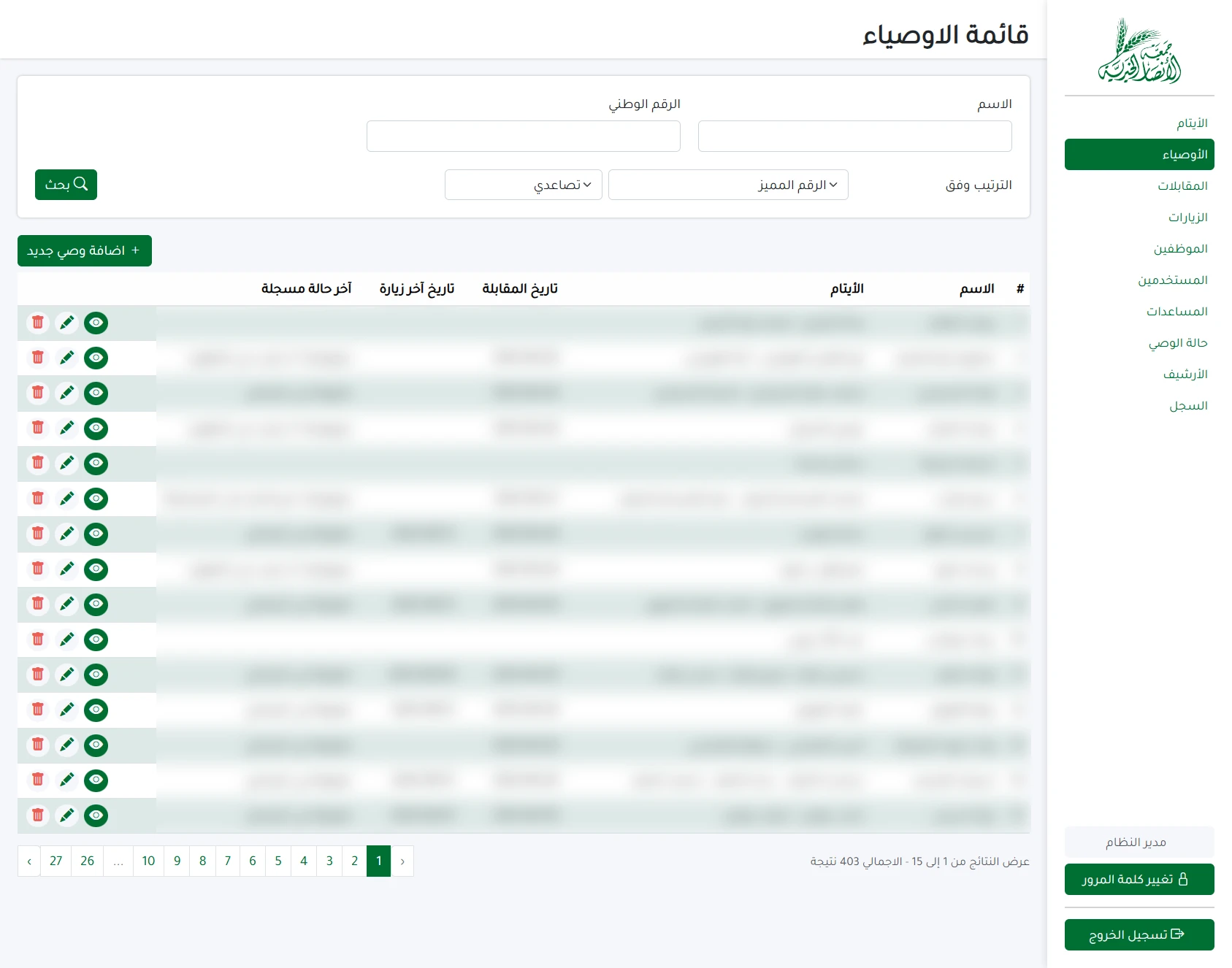
Task: Click trash icon in the fourth row
Action: pyautogui.click(x=38, y=428)
